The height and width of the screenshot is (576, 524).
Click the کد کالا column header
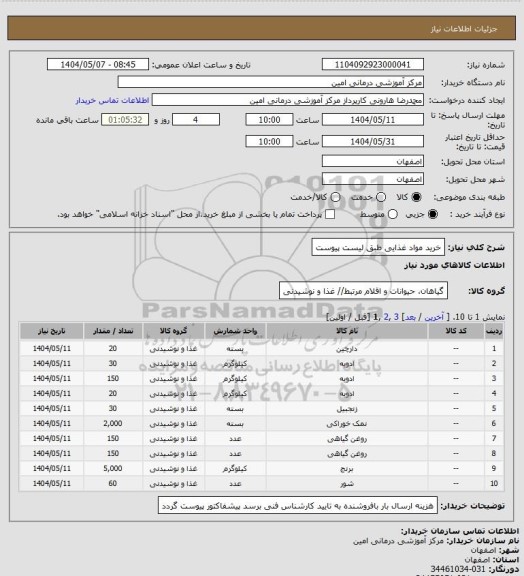tap(456, 331)
